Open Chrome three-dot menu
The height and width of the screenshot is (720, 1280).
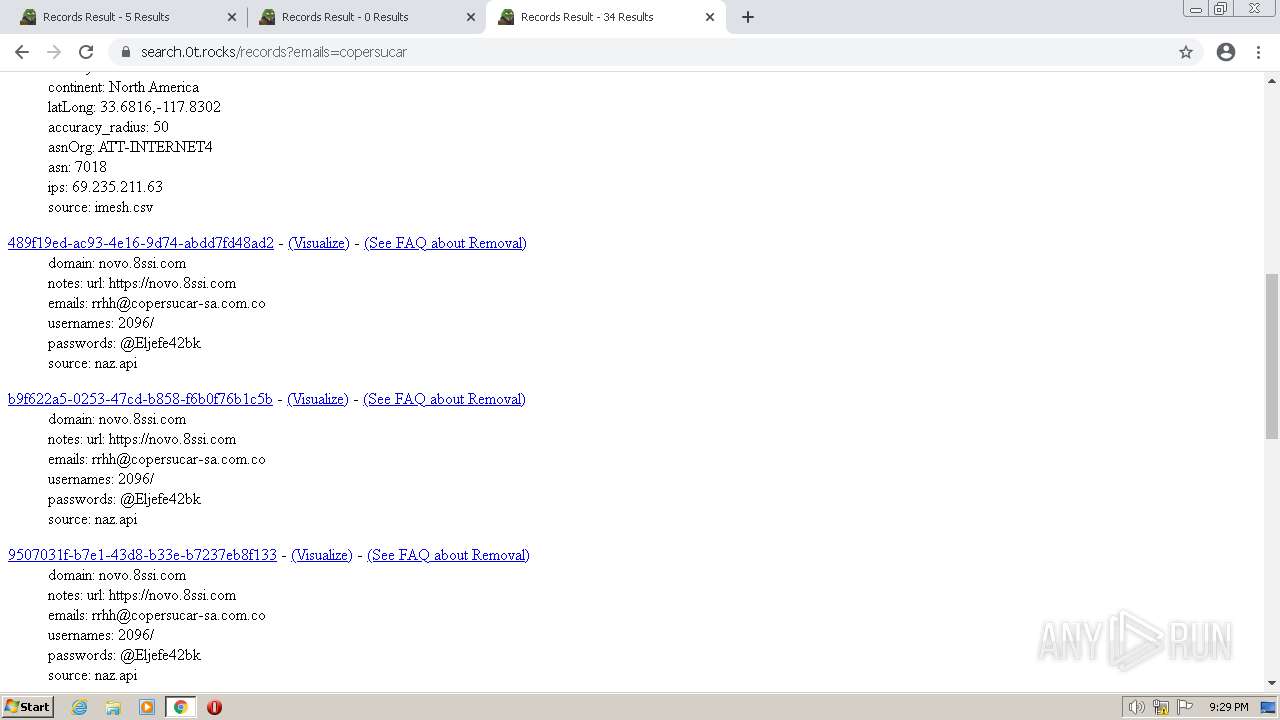(1259, 52)
